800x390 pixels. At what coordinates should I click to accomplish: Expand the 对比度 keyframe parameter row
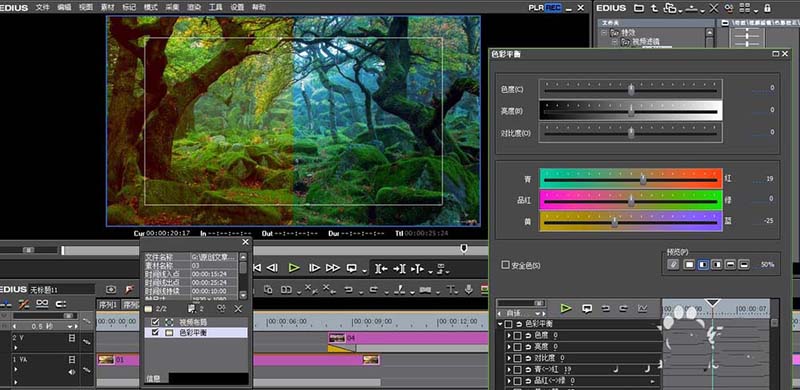509,358
